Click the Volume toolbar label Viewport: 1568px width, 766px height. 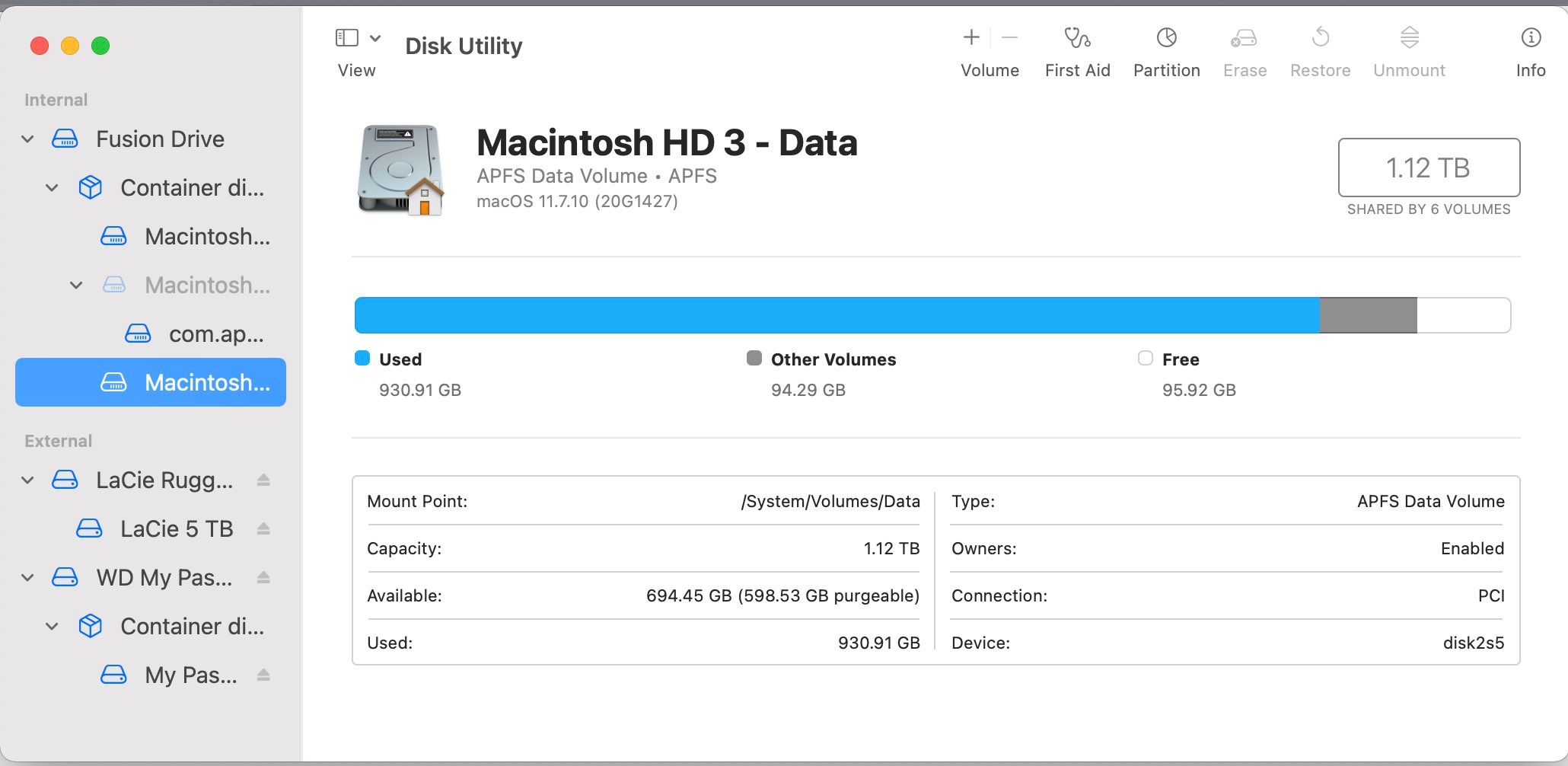[x=990, y=70]
